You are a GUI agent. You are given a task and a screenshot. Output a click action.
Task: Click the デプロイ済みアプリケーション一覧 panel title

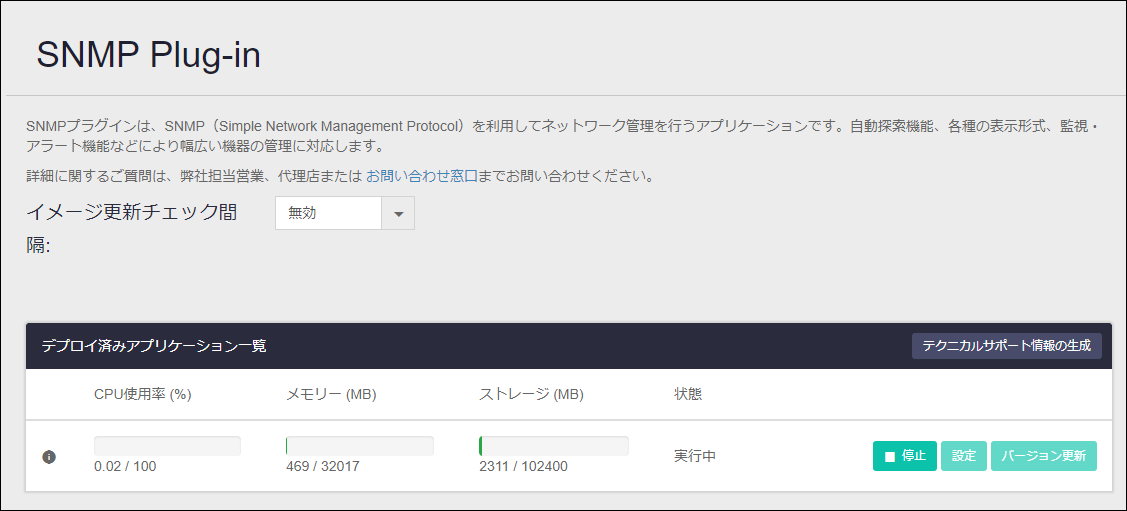(x=154, y=346)
